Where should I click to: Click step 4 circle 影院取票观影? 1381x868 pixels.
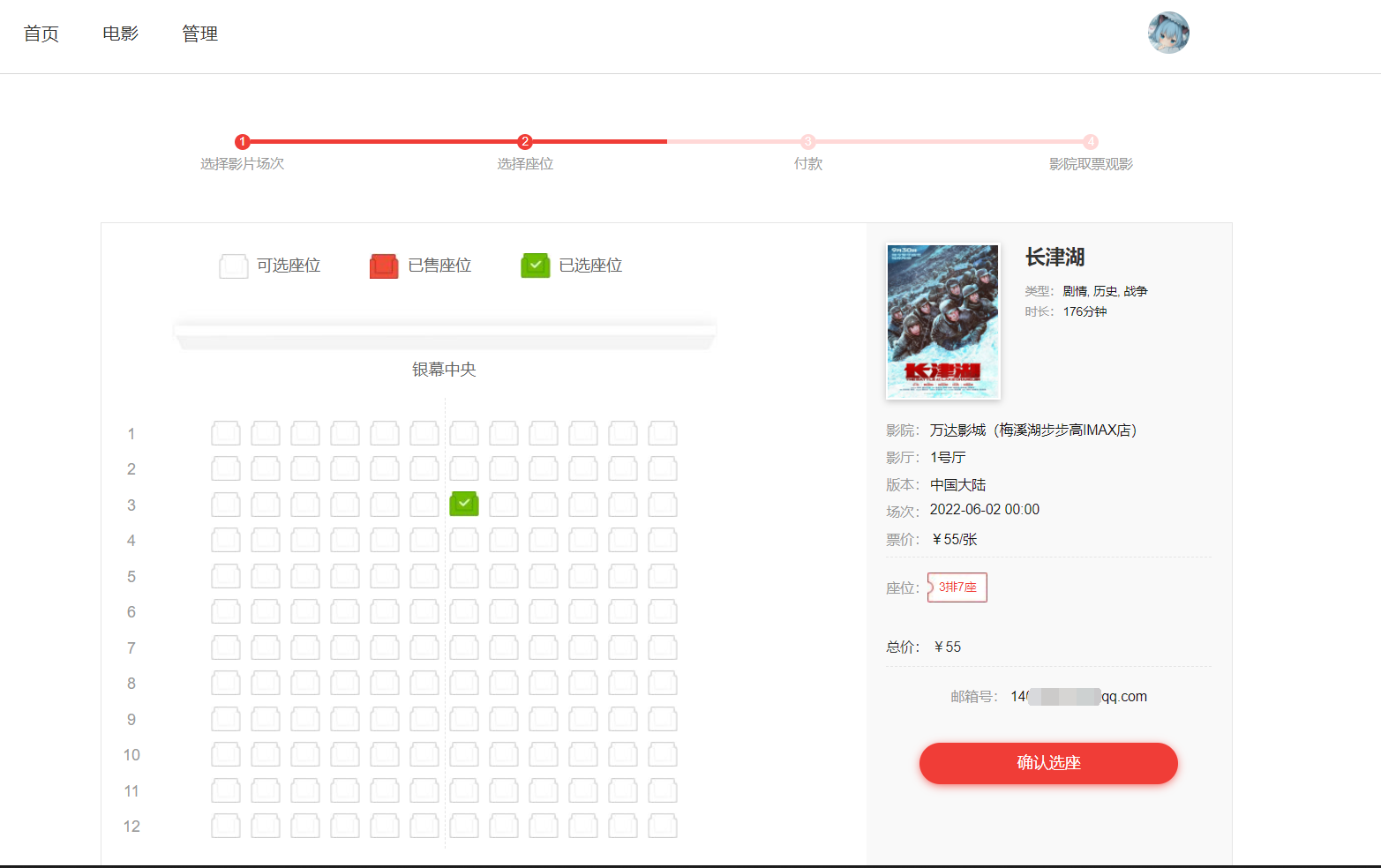(x=1091, y=140)
